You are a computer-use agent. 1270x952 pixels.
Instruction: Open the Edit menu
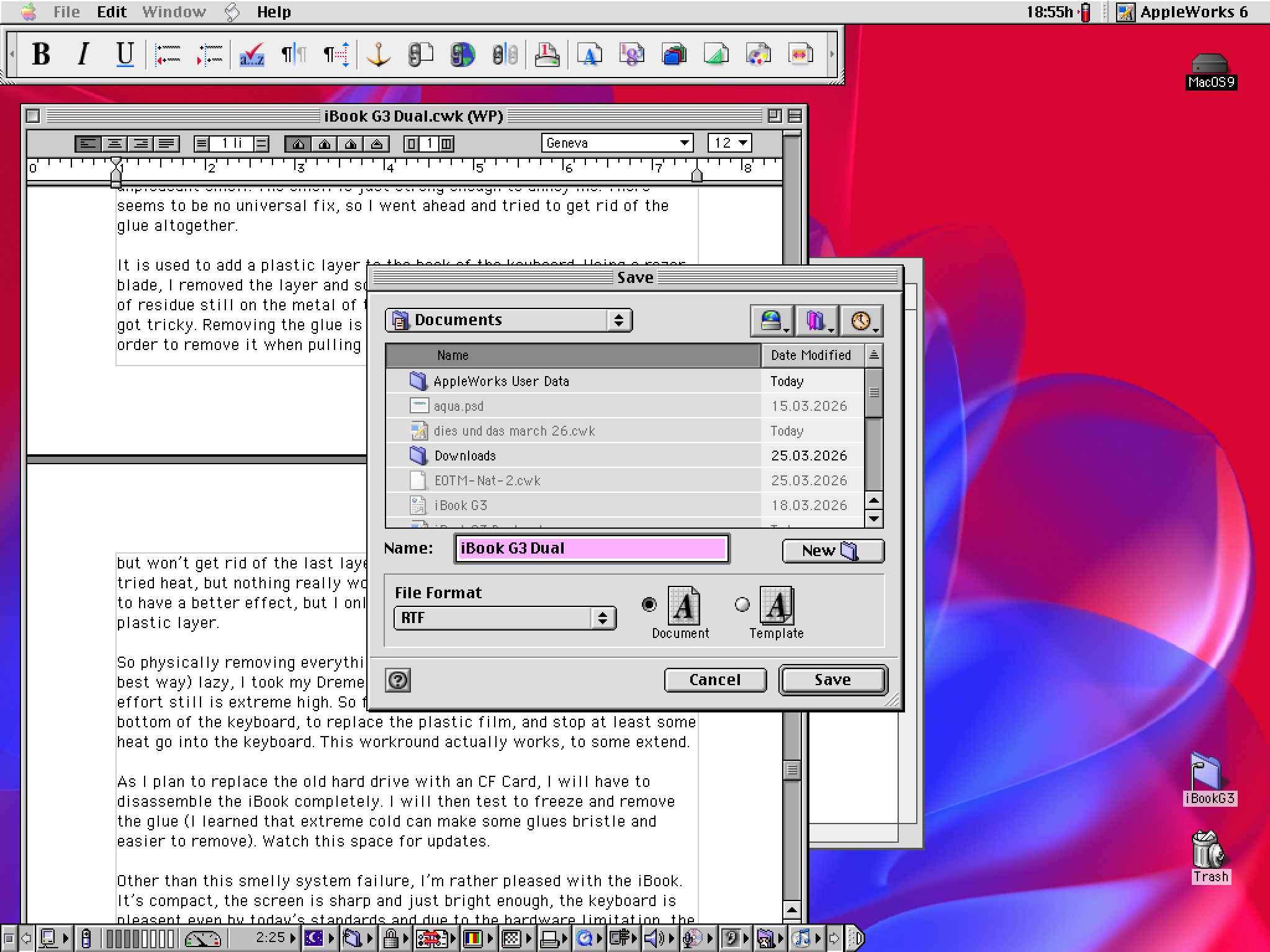point(110,12)
